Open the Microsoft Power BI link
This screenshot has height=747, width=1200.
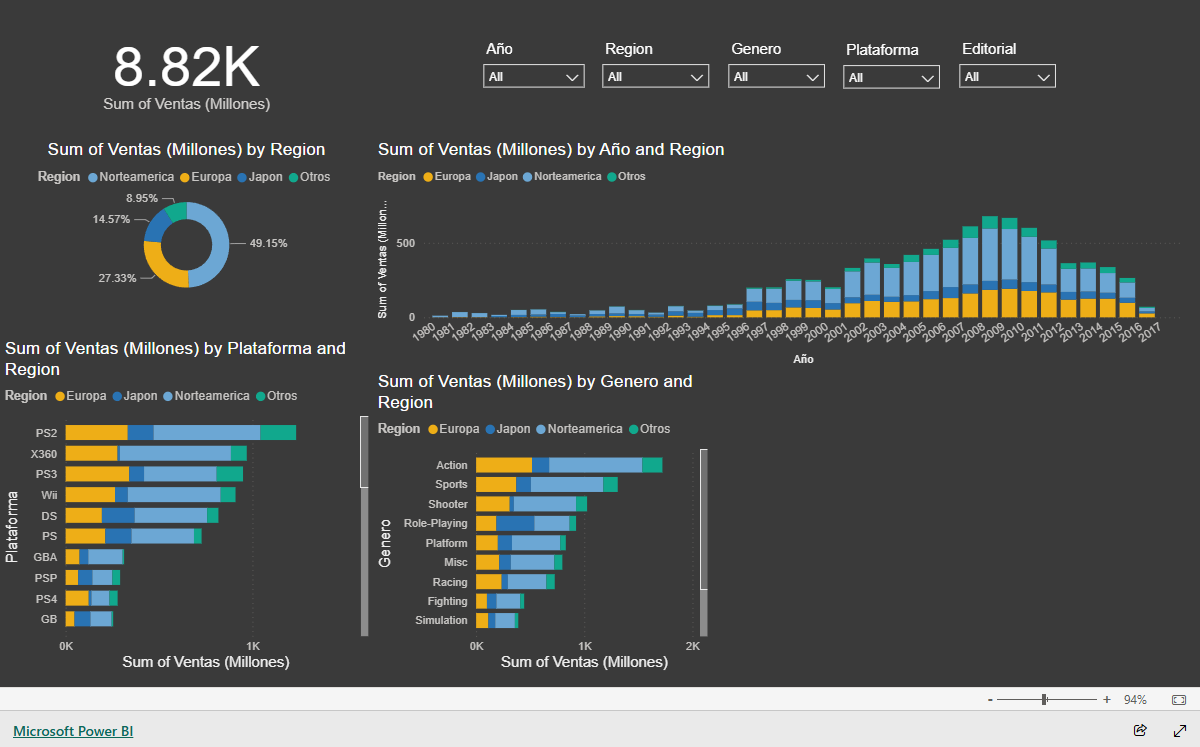click(x=73, y=731)
